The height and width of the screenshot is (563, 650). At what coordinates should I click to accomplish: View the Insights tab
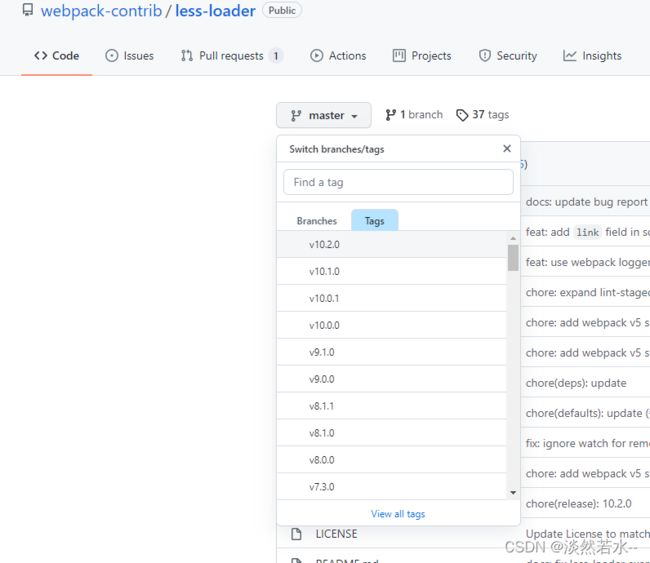[592, 56]
